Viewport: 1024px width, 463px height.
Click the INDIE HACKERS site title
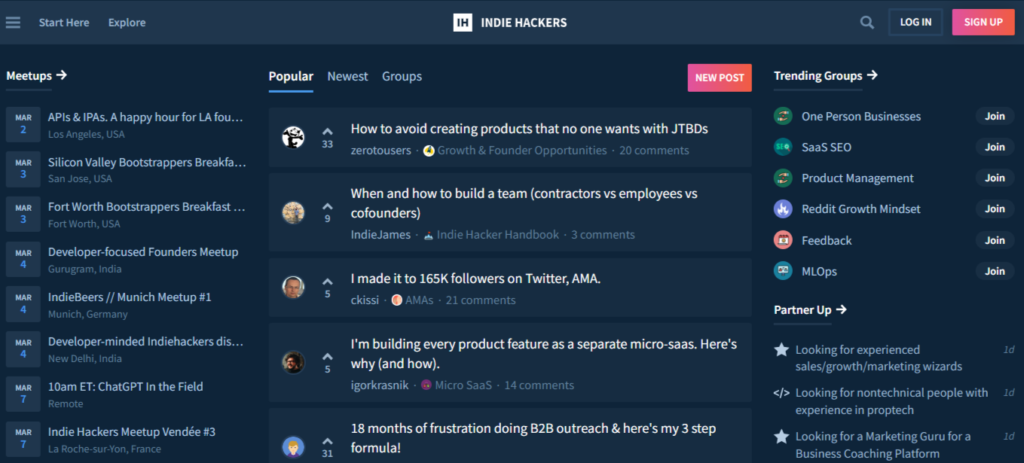click(x=524, y=22)
